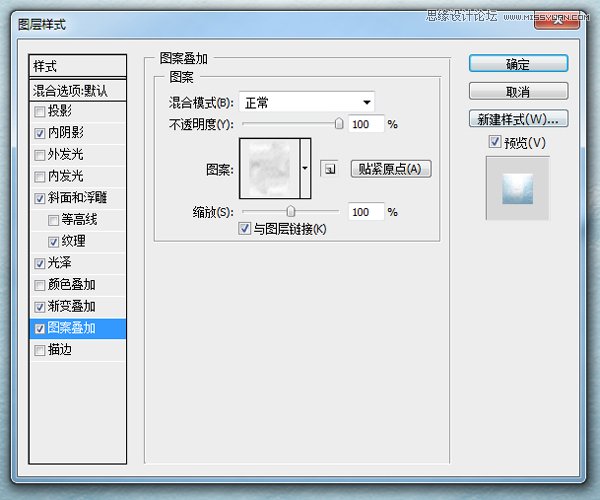Image resolution: width=600 pixels, height=500 pixels.
Task: Click the 缩放 value field
Action: [366, 212]
